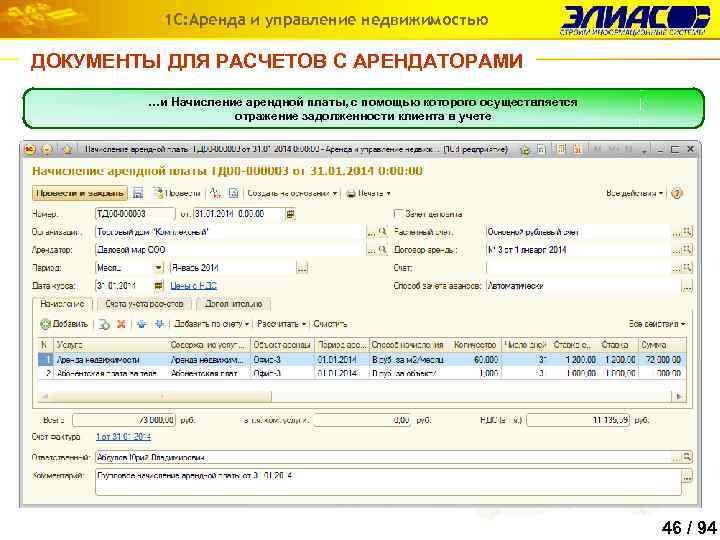Open calendar picker next to document date

click(290, 214)
